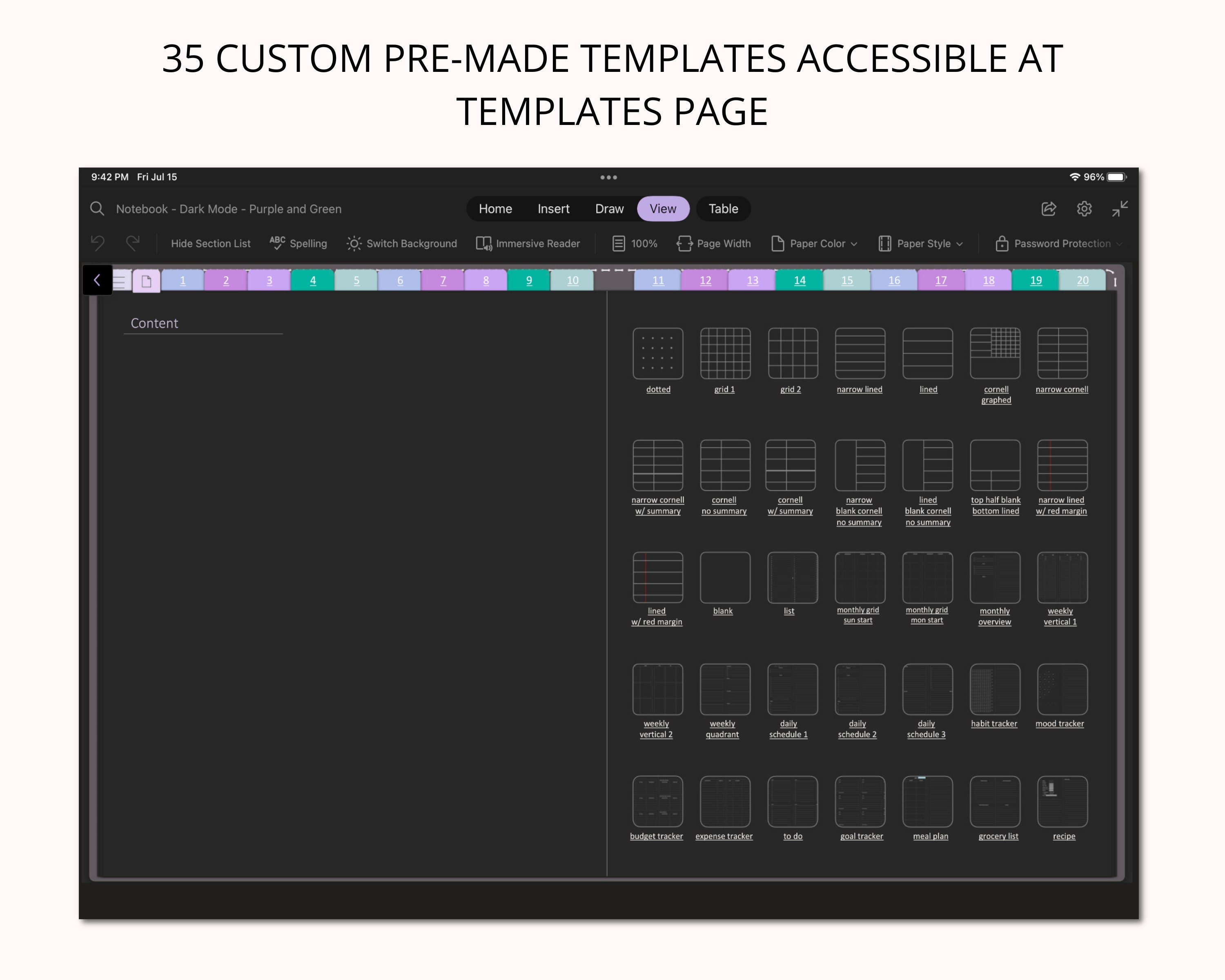Open the Paper Color dropdown
1225x980 pixels.
click(814, 243)
